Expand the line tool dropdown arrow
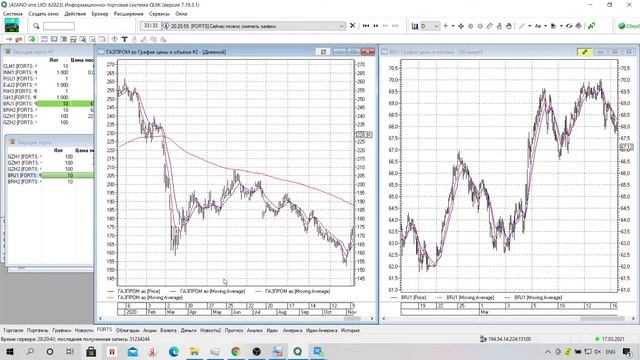The width and height of the screenshot is (640, 360). click(x=530, y=26)
